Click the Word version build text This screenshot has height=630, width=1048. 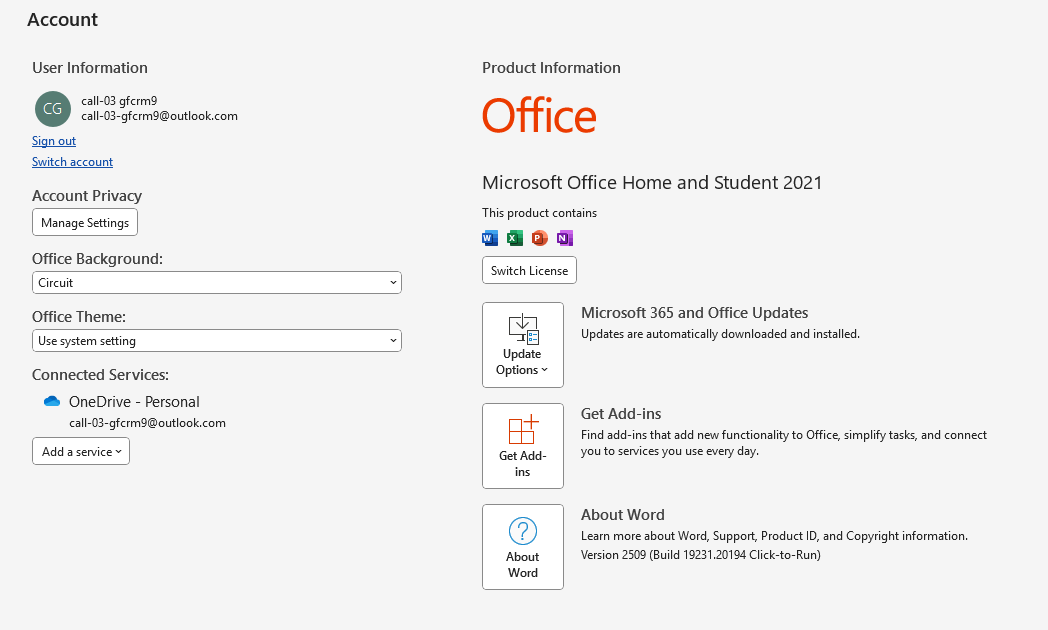700,555
